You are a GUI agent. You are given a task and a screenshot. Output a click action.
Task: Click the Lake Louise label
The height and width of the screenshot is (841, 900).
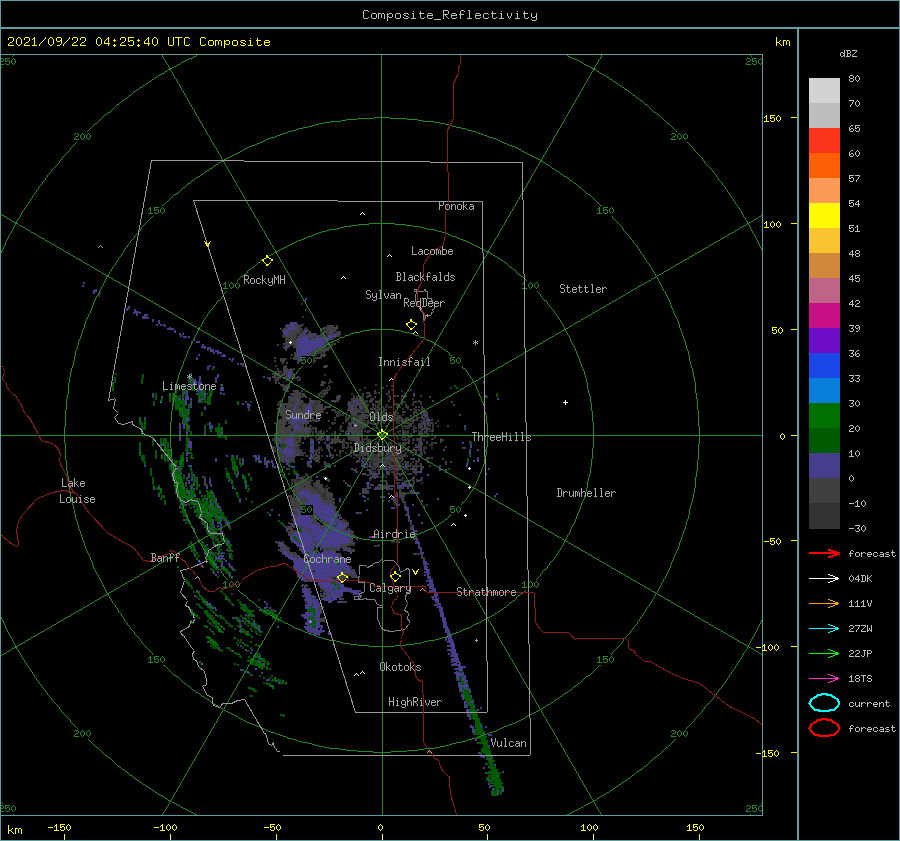77,491
